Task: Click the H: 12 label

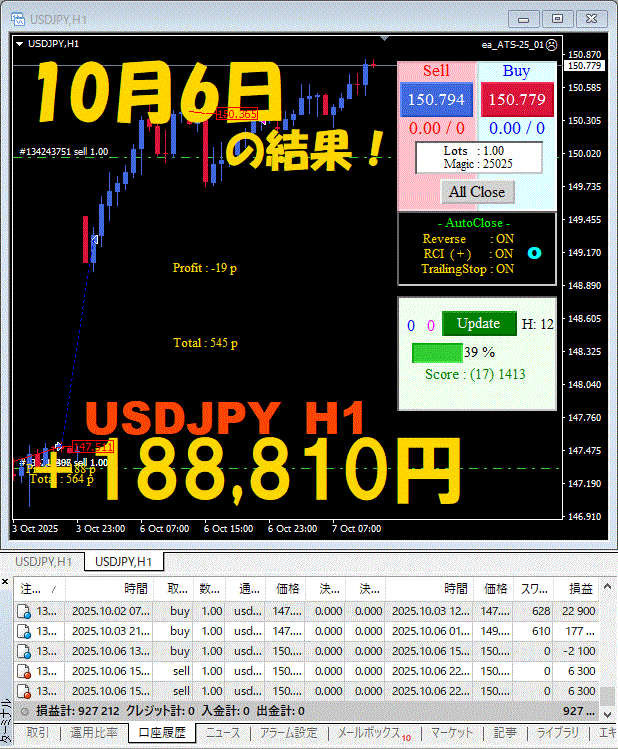Action: coord(537,324)
